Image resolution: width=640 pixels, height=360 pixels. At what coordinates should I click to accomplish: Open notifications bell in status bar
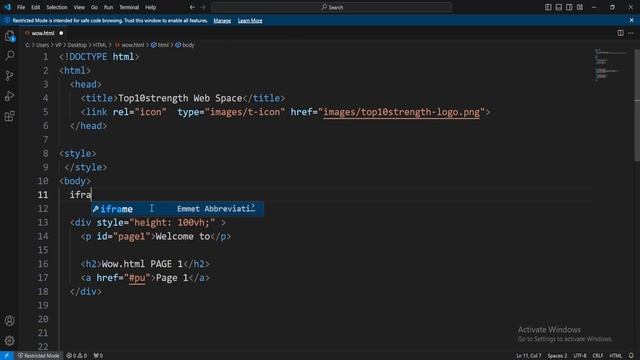631,356
